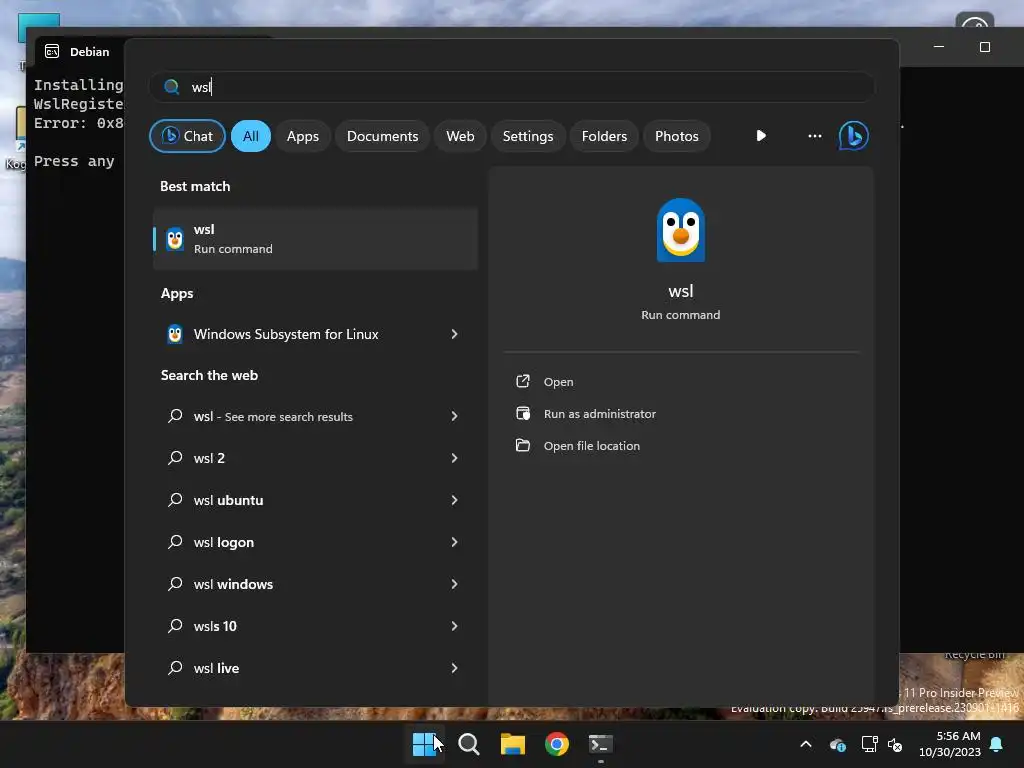Expand the 'wsl 2' suggestion arrow
Image resolution: width=1024 pixels, height=768 pixels.
coord(454,458)
